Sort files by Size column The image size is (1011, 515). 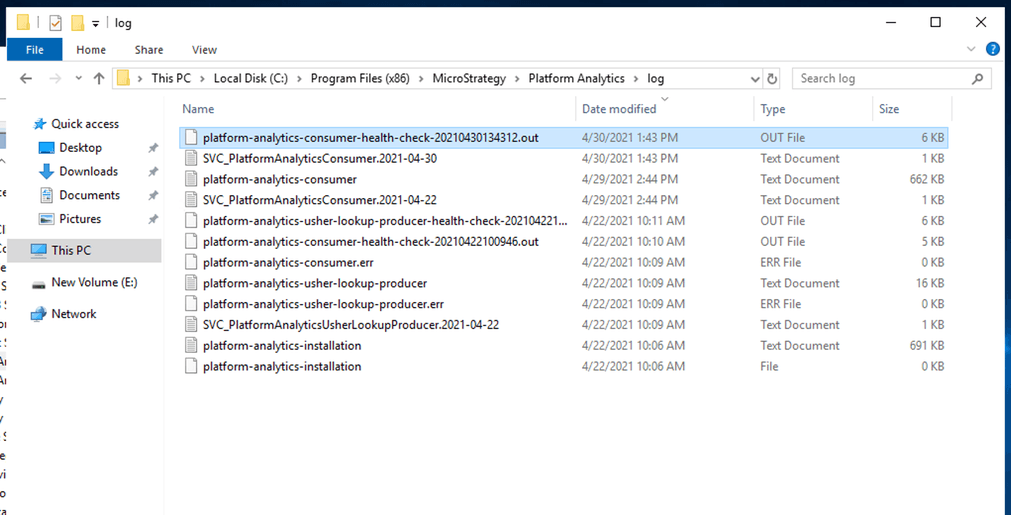888,110
